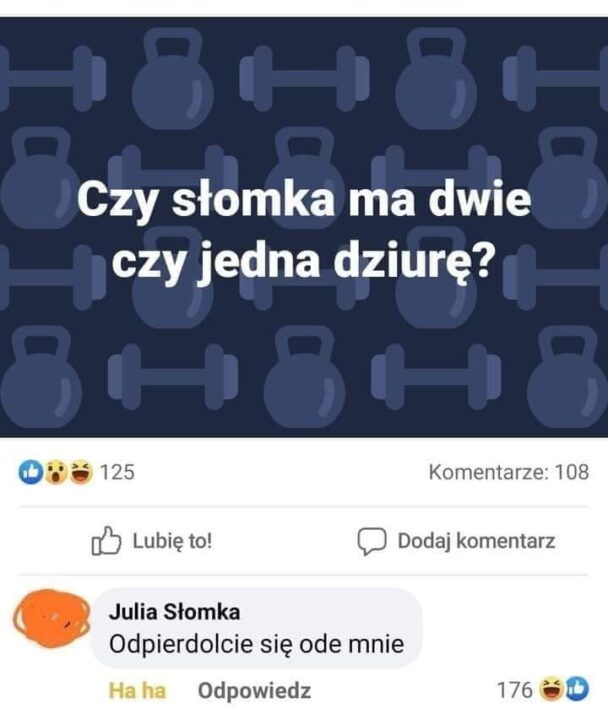This screenshot has width=608, height=714.
Task: Click the blue like reaction icon on post
Action: (31, 472)
